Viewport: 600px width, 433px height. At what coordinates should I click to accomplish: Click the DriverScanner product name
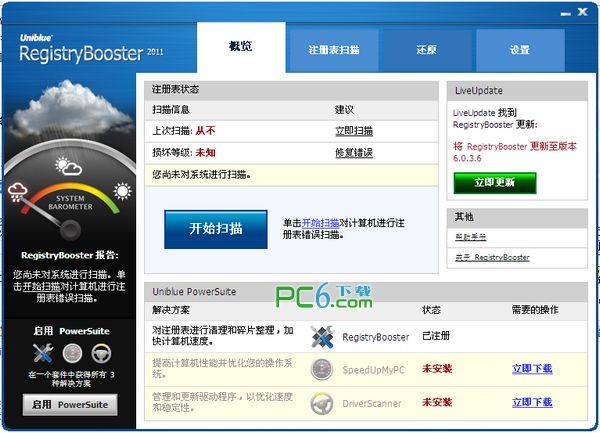(x=372, y=404)
